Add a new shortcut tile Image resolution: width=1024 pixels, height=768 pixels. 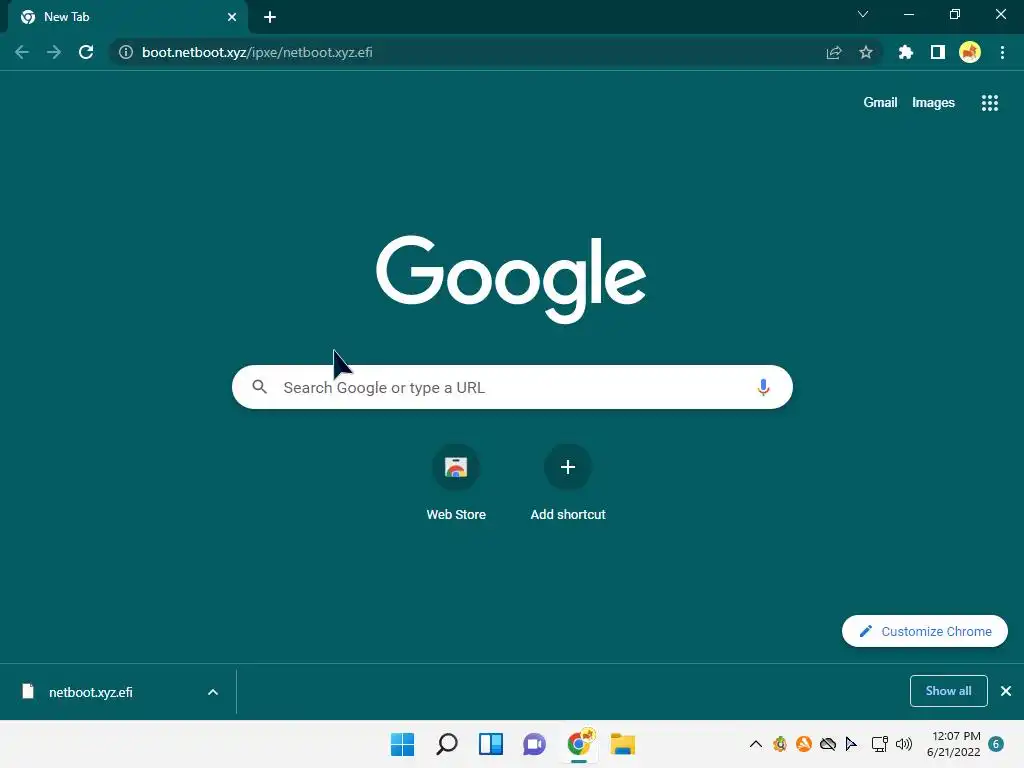(568, 483)
